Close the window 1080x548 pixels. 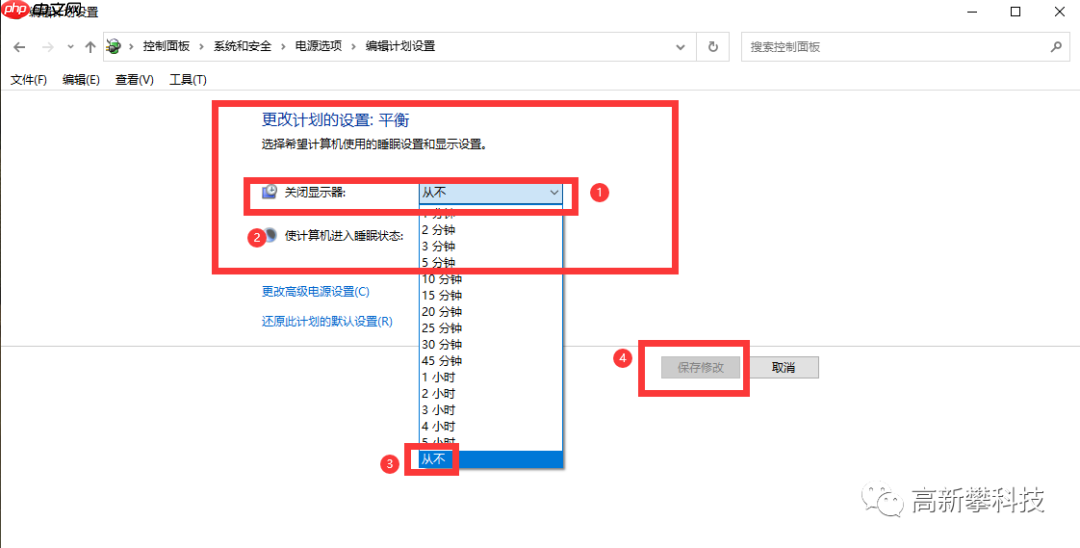1061,11
